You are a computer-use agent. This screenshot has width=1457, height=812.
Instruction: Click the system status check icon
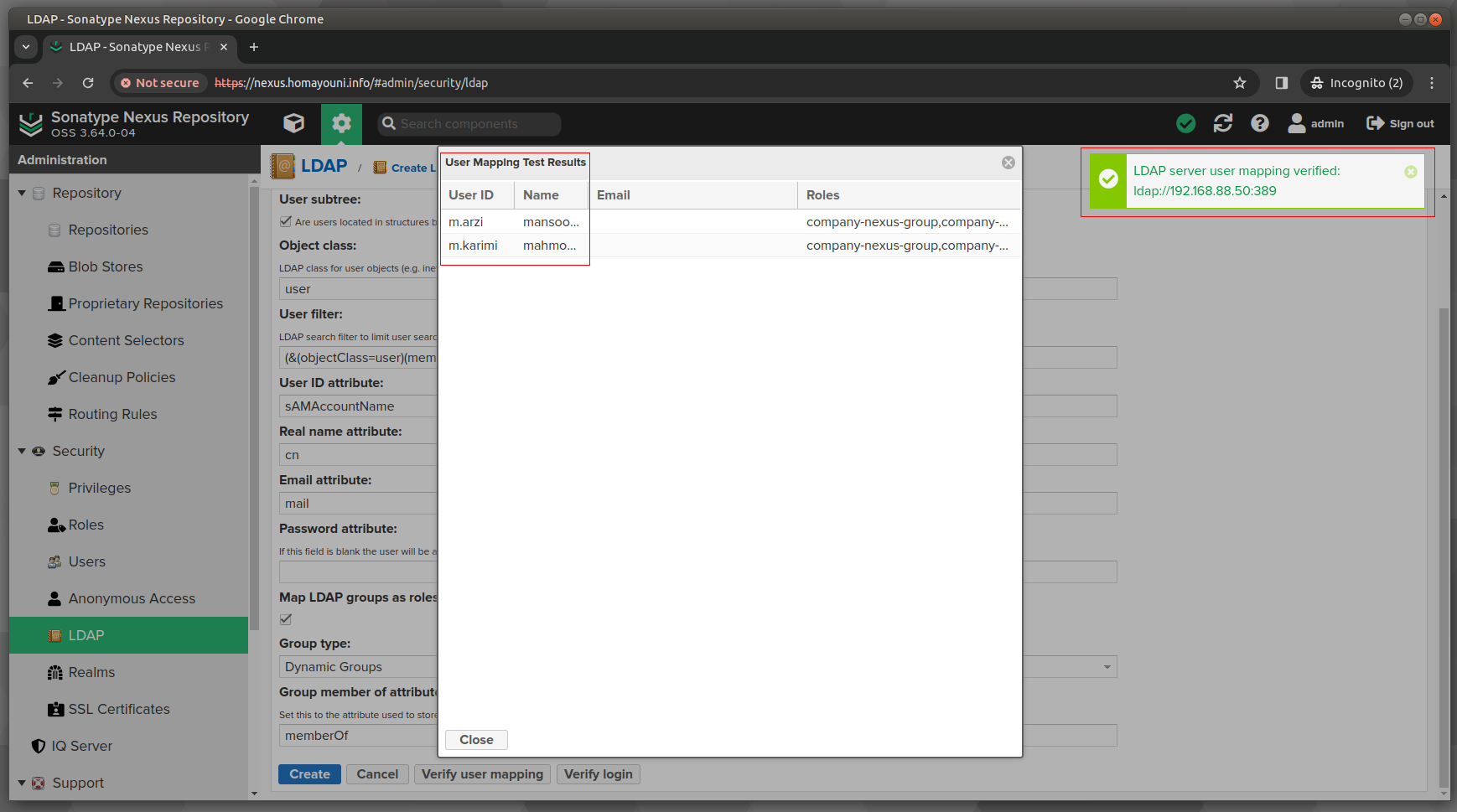1185,123
